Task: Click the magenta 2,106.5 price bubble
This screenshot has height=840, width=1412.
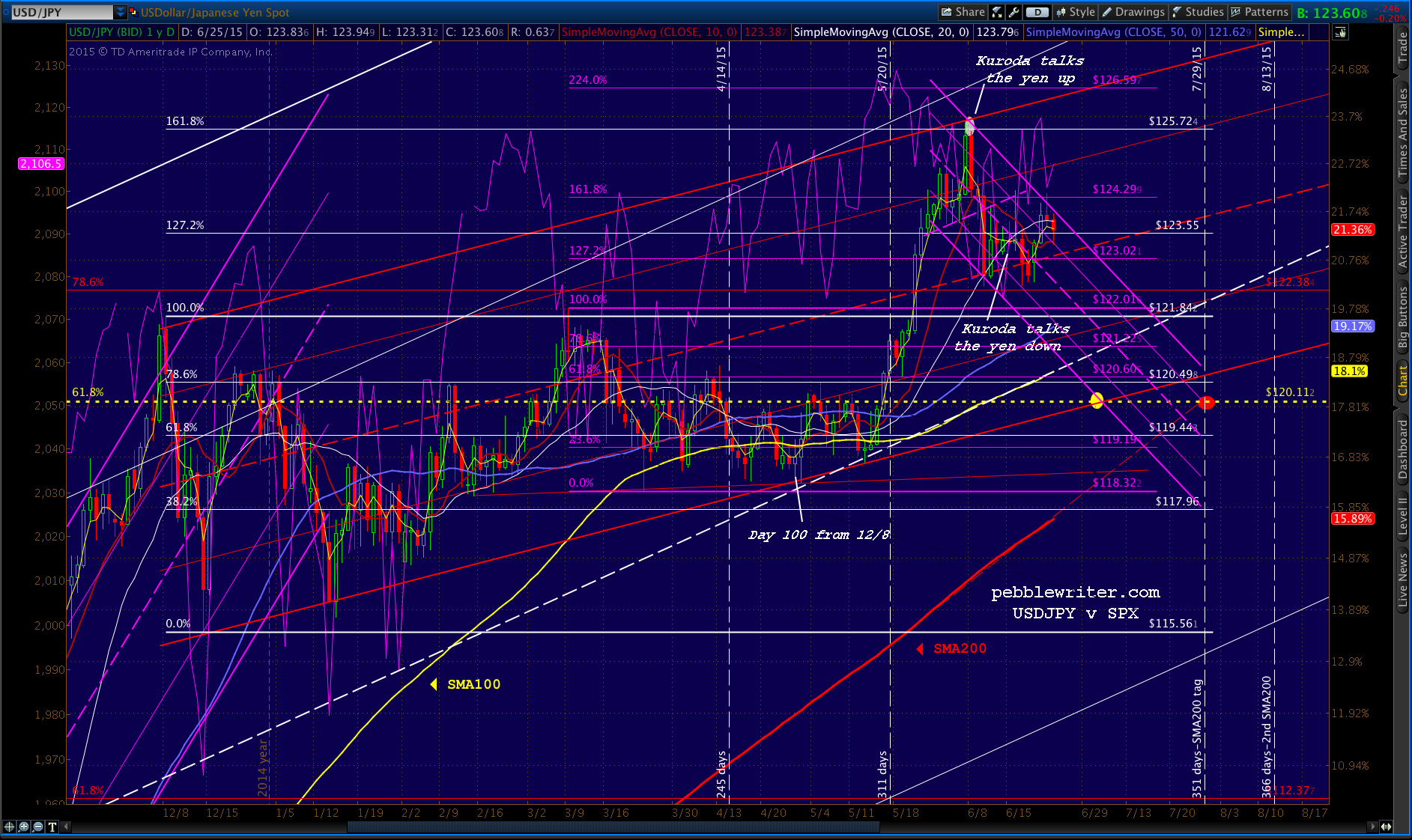Action: (x=41, y=164)
